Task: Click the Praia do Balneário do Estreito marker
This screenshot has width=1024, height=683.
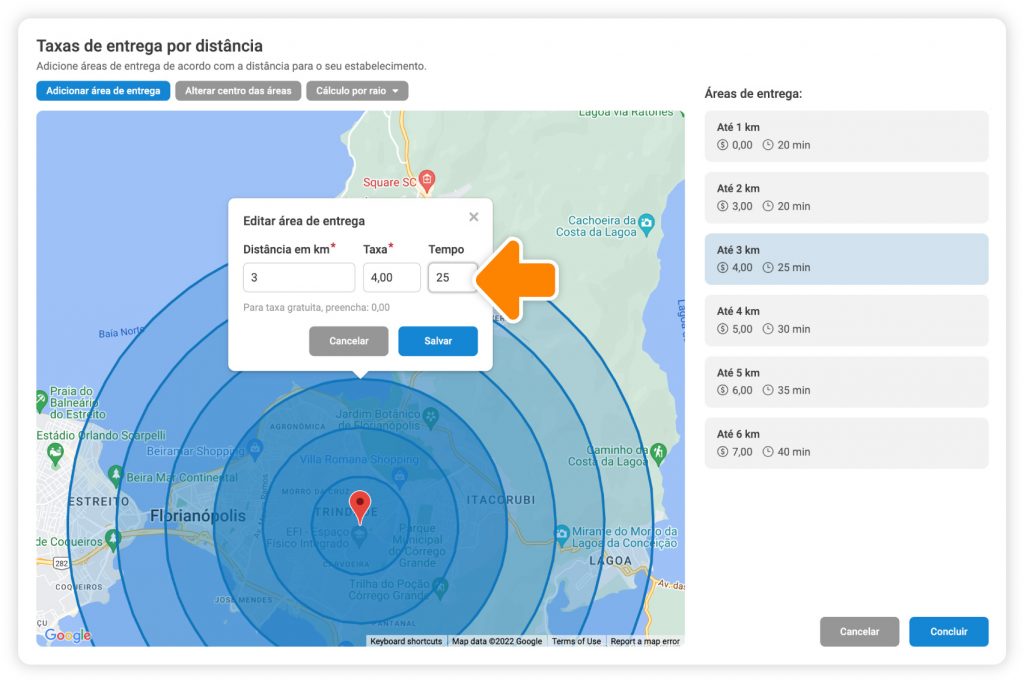Action: pyautogui.click(x=41, y=400)
